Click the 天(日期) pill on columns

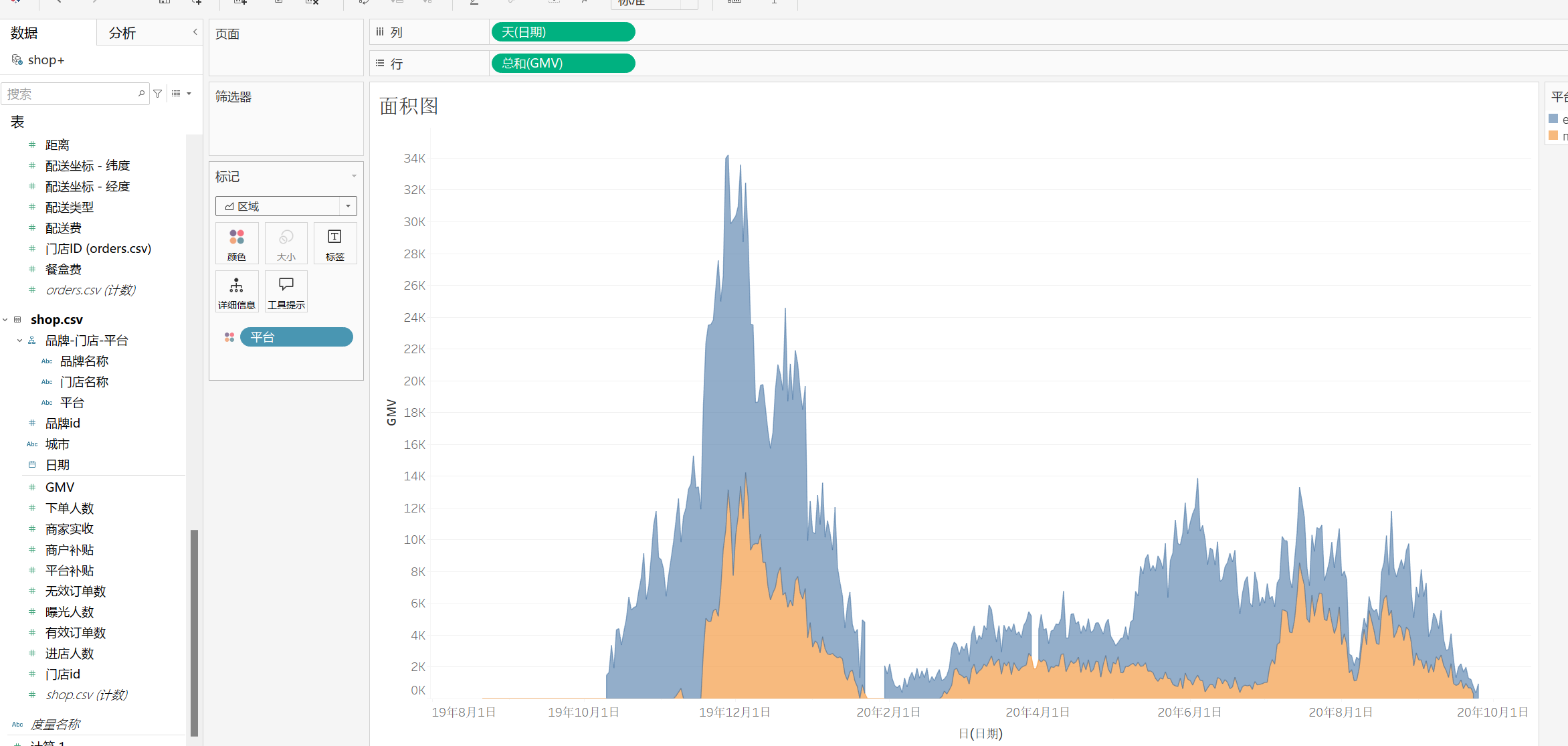563,32
